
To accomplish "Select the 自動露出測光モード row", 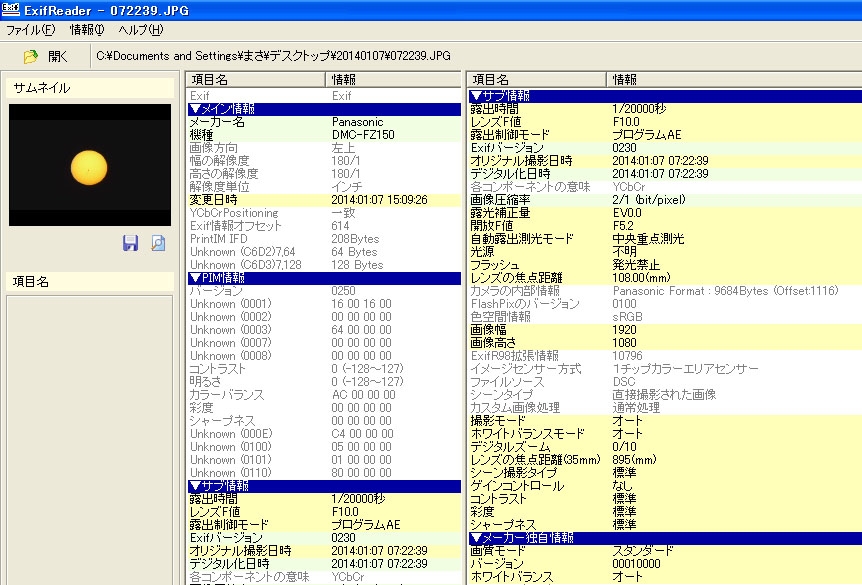I will click(x=665, y=239).
